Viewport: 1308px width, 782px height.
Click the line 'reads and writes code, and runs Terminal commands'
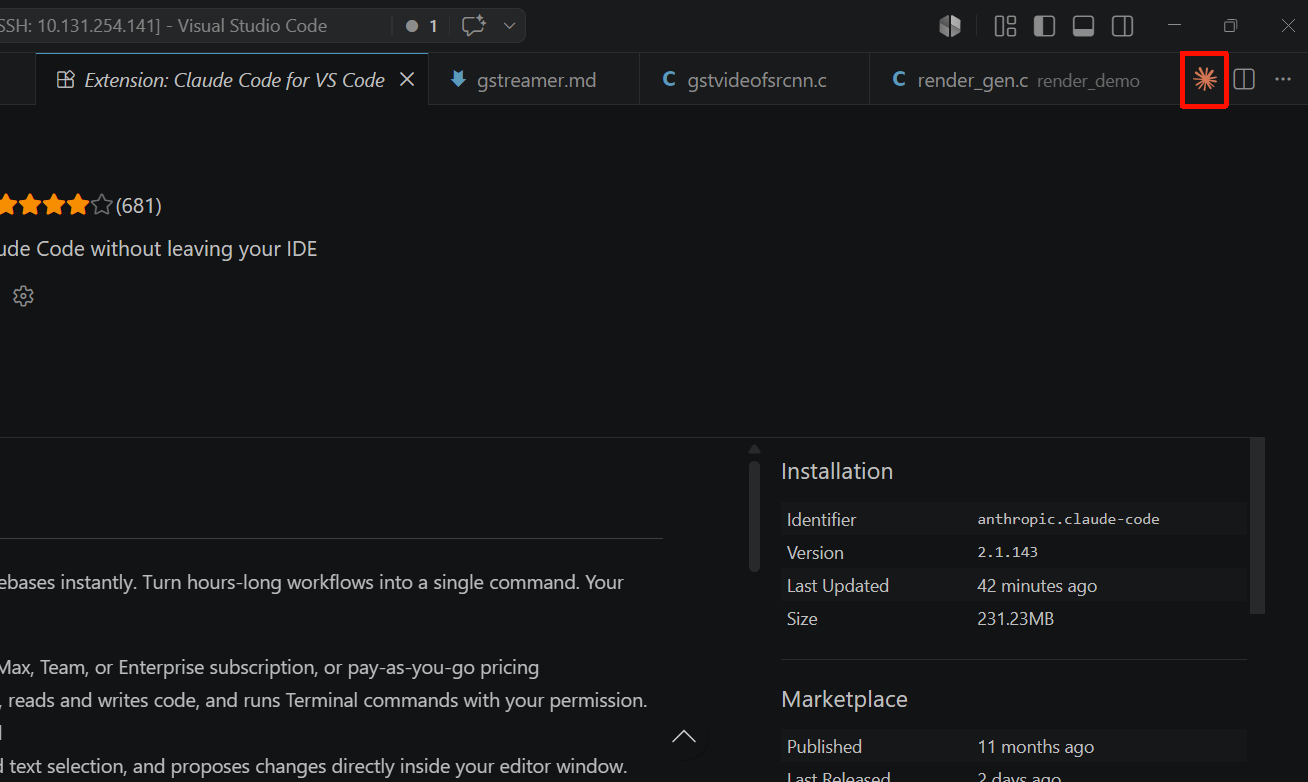(324, 700)
